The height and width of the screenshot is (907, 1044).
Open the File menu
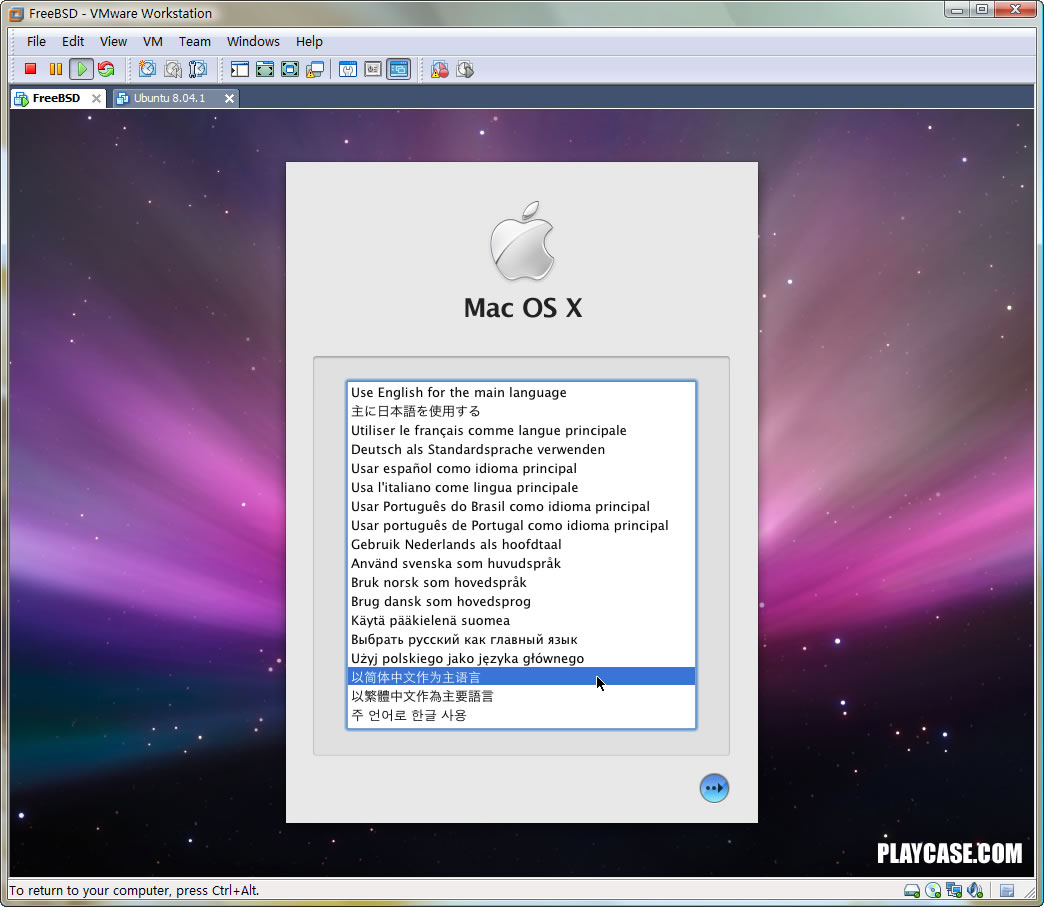36,41
